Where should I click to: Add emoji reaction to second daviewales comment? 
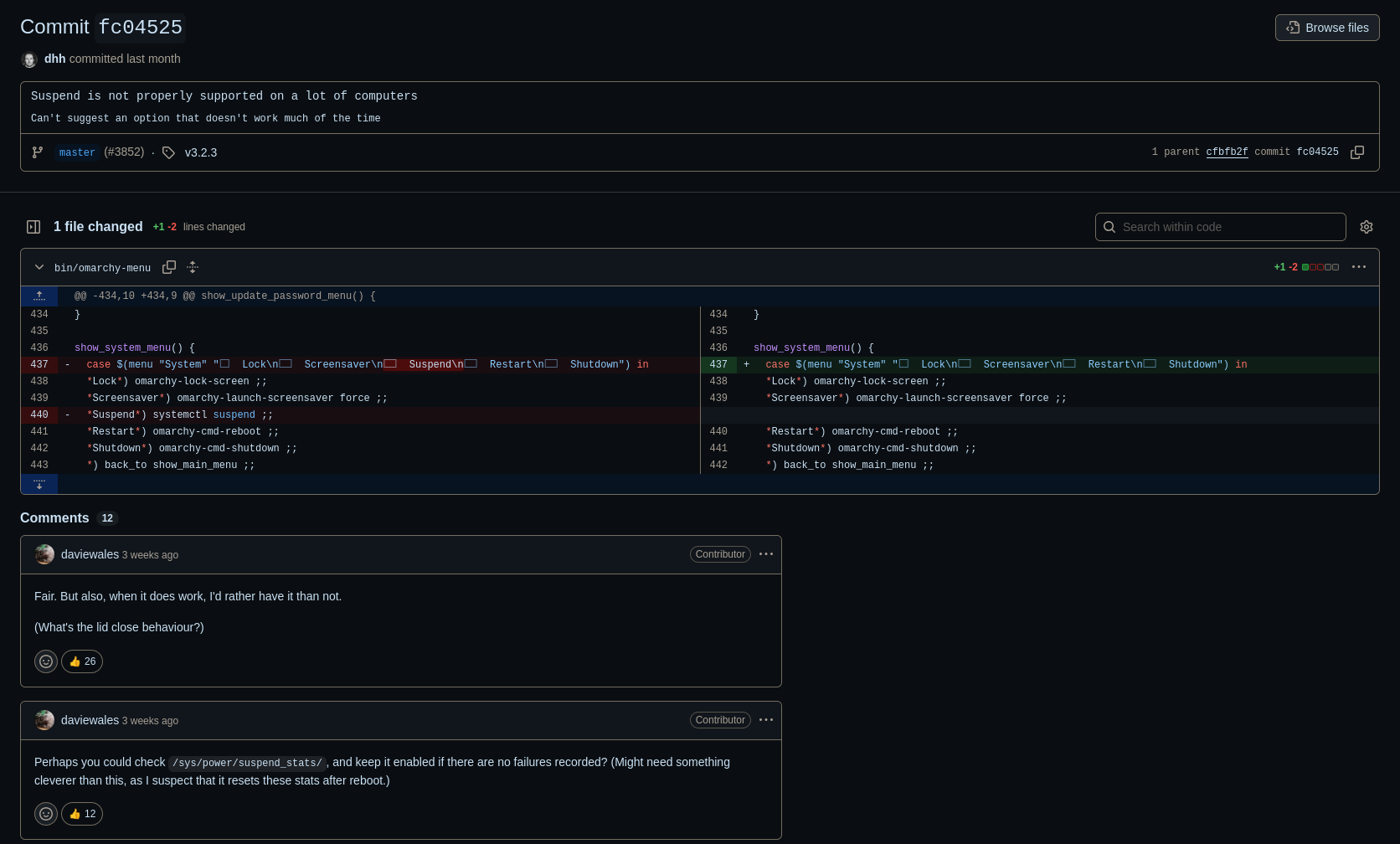[x=46, y=814]
